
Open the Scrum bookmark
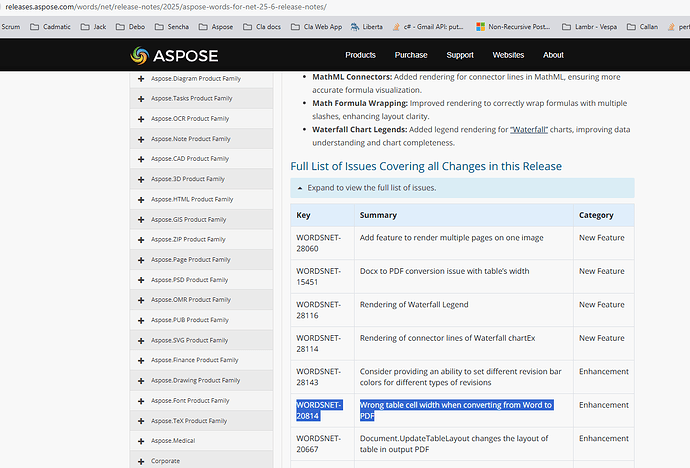tap(11, 27)
